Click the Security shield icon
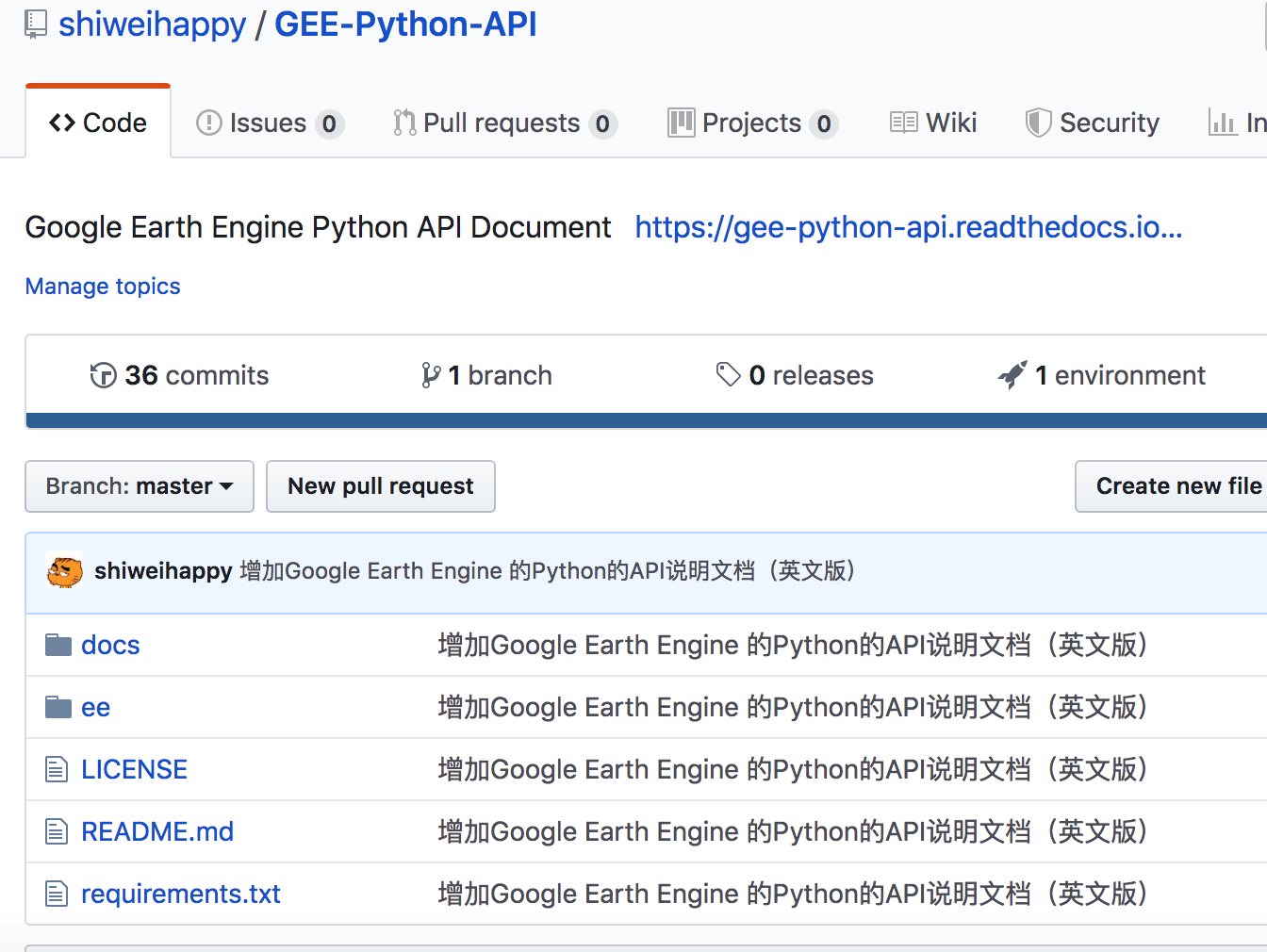The width and height of the screenshot is (1267, 952). tap(1037, 122)
